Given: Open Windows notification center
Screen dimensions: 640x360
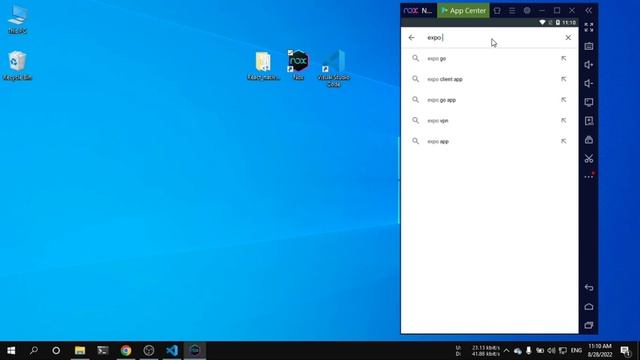Looking at the screenshot, I should [x=625, y=350].
